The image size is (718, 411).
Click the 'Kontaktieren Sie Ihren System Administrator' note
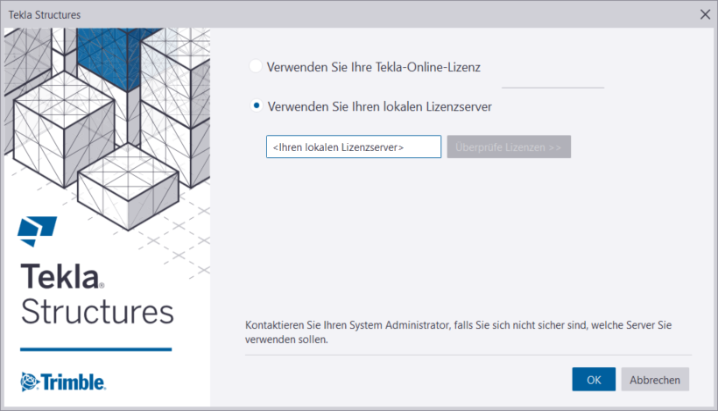458,332
